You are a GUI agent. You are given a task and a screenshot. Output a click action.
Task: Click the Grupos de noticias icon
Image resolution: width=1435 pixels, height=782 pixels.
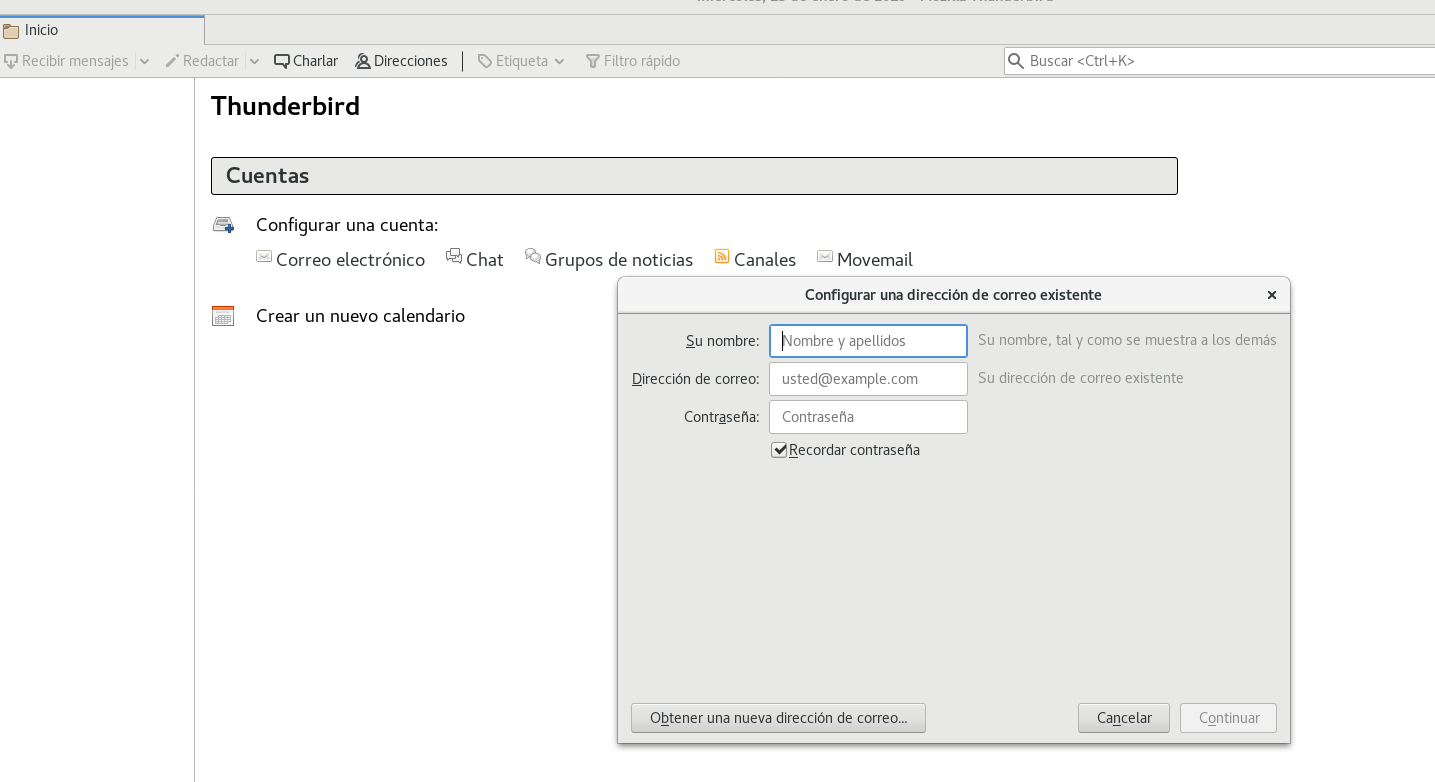[x=533, y=256]
